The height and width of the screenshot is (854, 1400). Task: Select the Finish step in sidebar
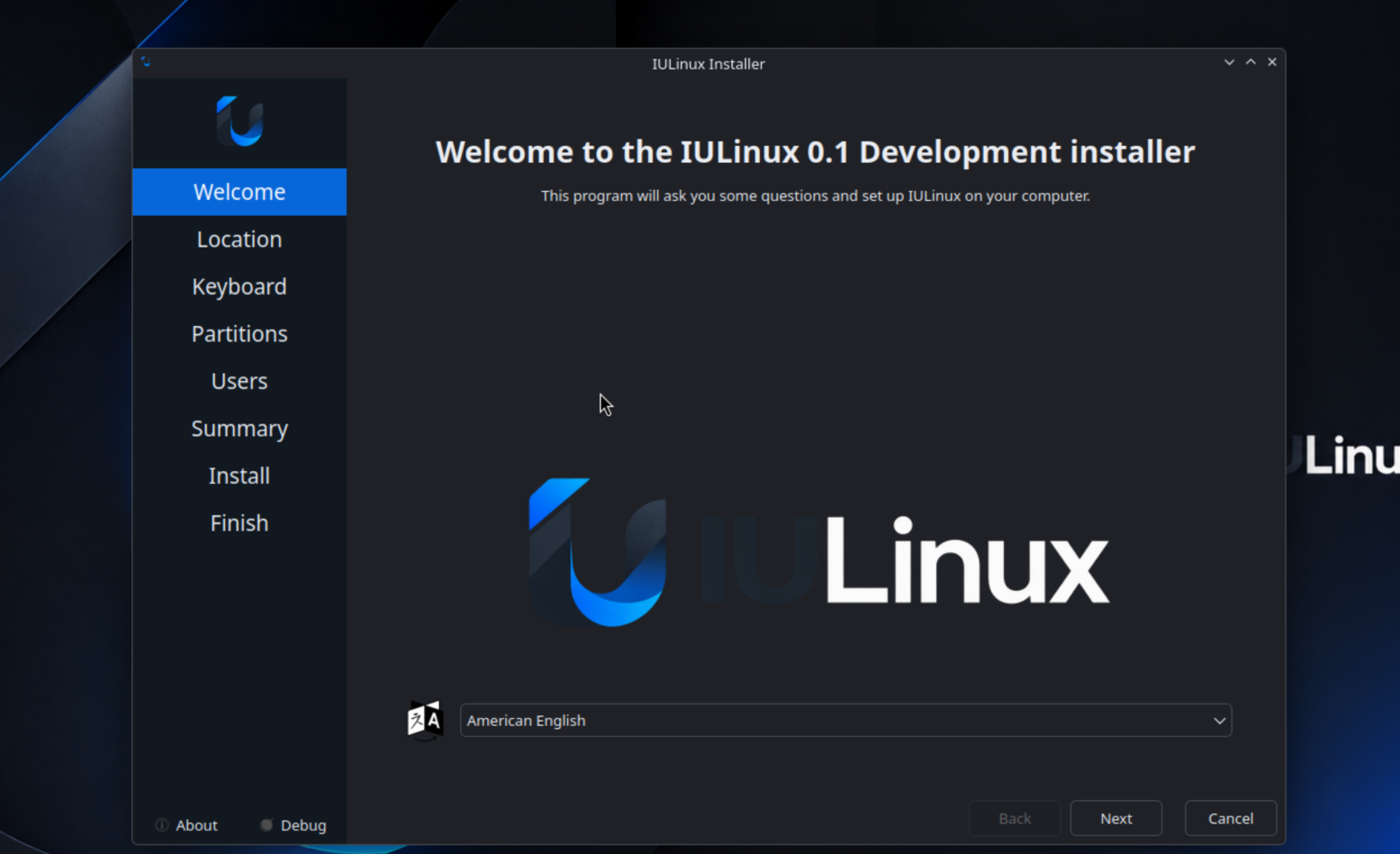click(239, 522)
